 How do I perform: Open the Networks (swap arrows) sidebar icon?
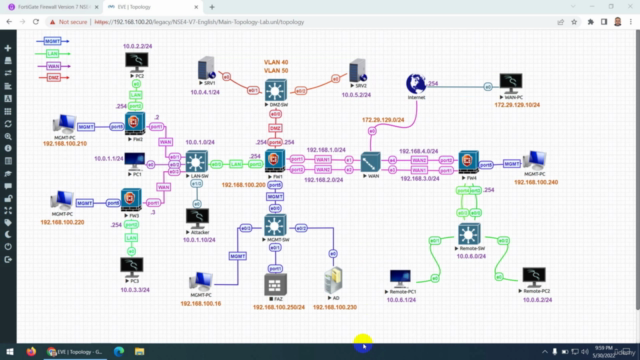(x=8, y=73)
